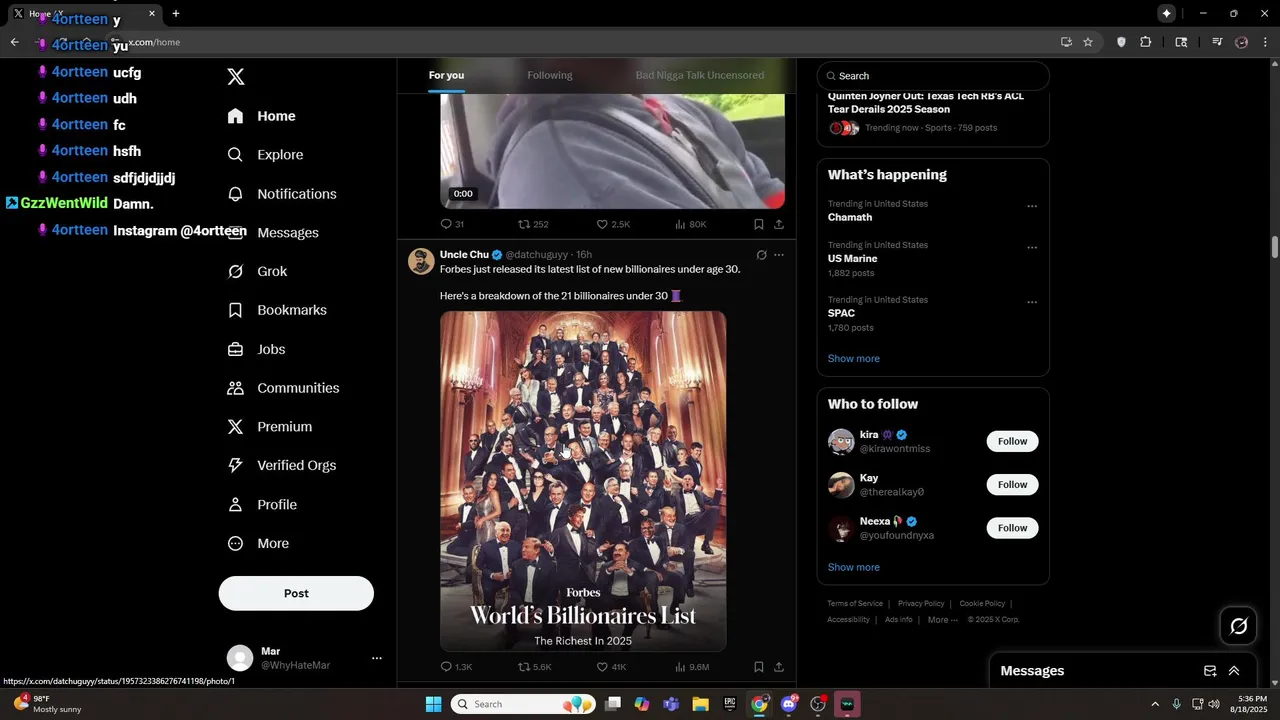Open Notifications from the sidebar
Screen dimensions: 1280x720
point(282,194)
